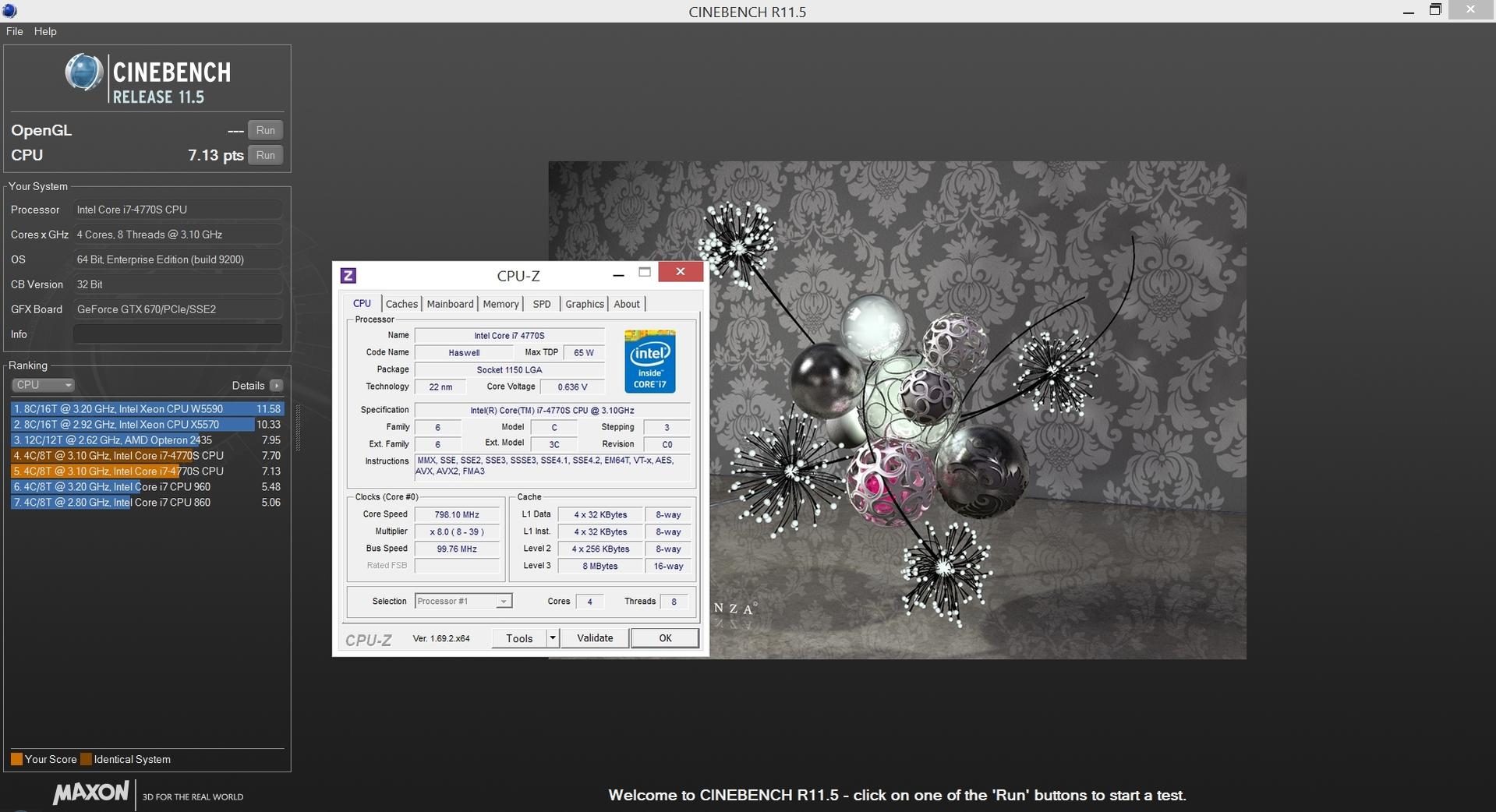Click the Instructions list in CPU-Z

point(552,466)
